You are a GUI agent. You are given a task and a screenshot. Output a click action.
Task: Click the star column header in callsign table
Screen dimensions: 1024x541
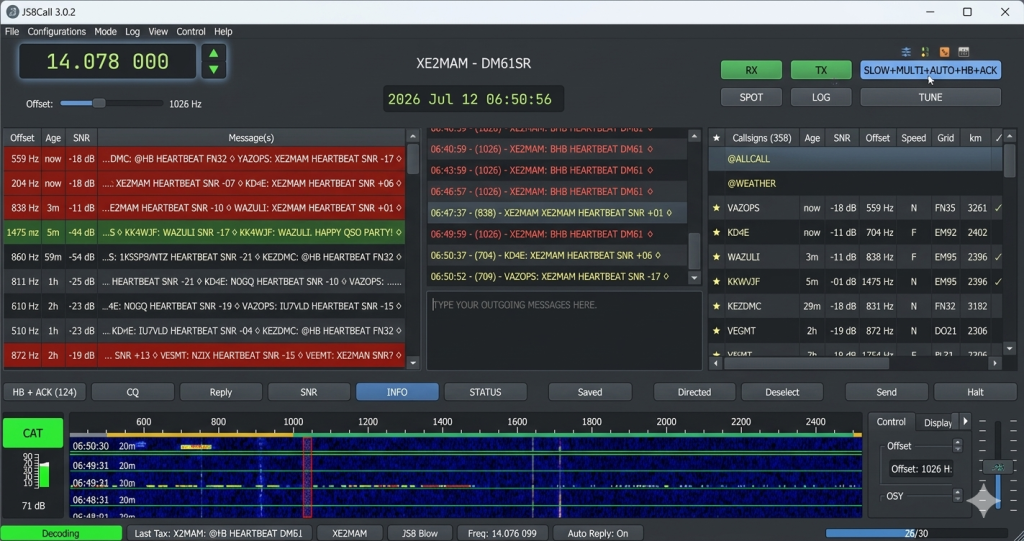[716, 138]
